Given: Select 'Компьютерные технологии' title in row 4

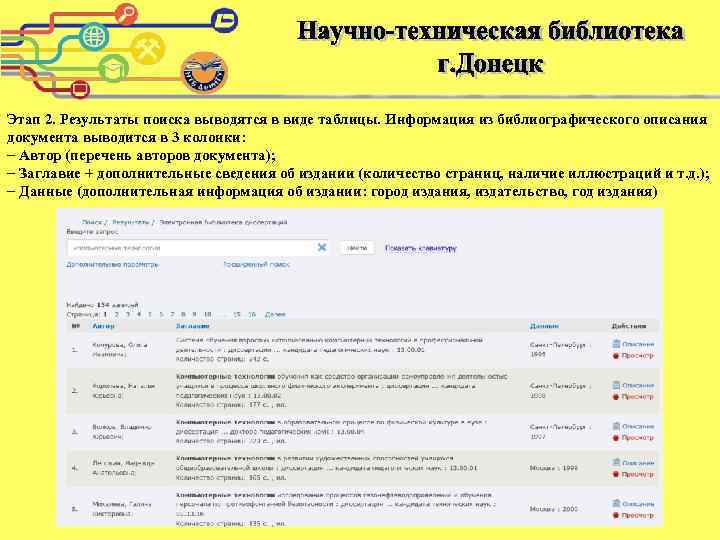Looking at the screenshot, I should coord(225,458).
